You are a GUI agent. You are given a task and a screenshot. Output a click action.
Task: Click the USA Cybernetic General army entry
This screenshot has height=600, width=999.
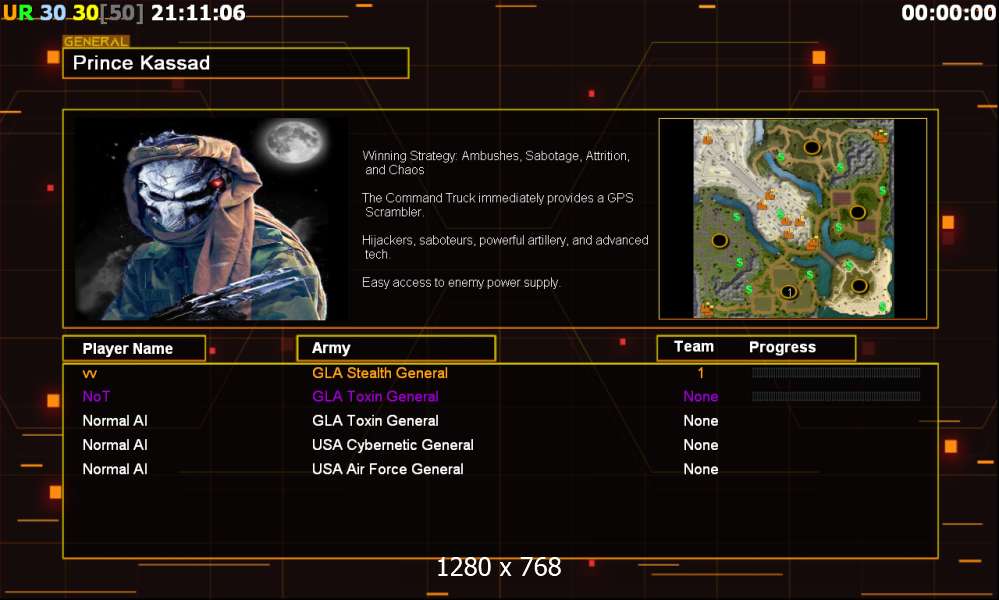[392, 445]
